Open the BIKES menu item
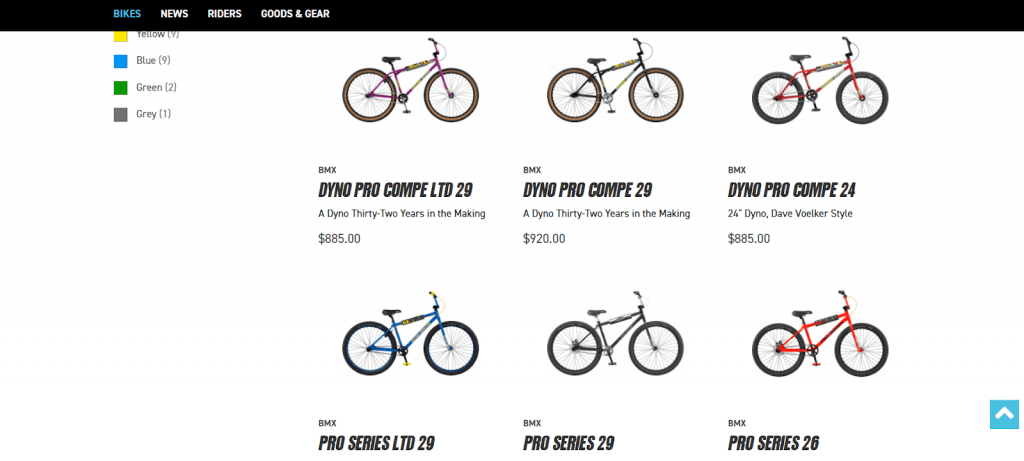This screenshot has height=461, width=1024. 127,14
